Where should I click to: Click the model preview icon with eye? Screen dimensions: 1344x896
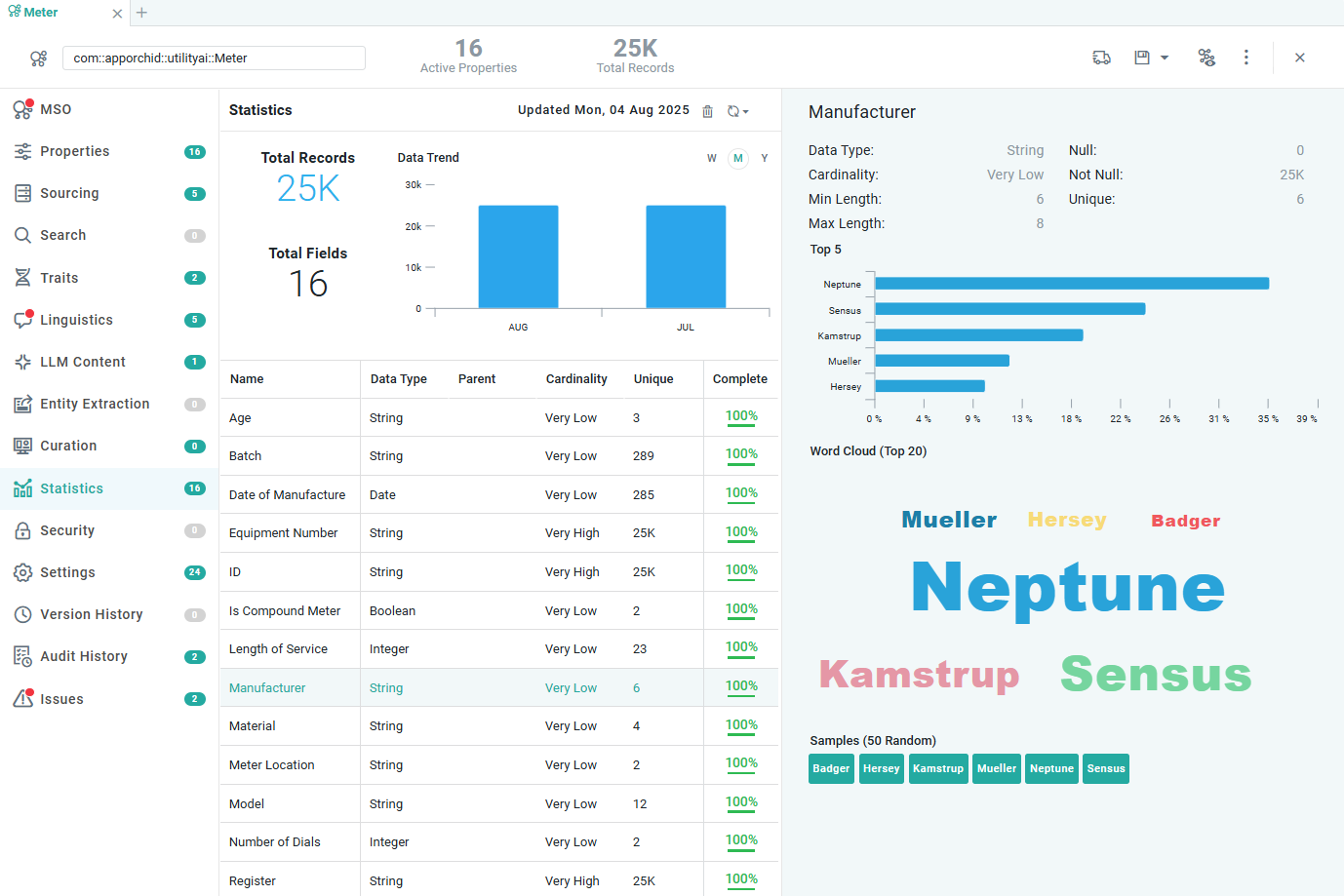(x=1206, y=58)
